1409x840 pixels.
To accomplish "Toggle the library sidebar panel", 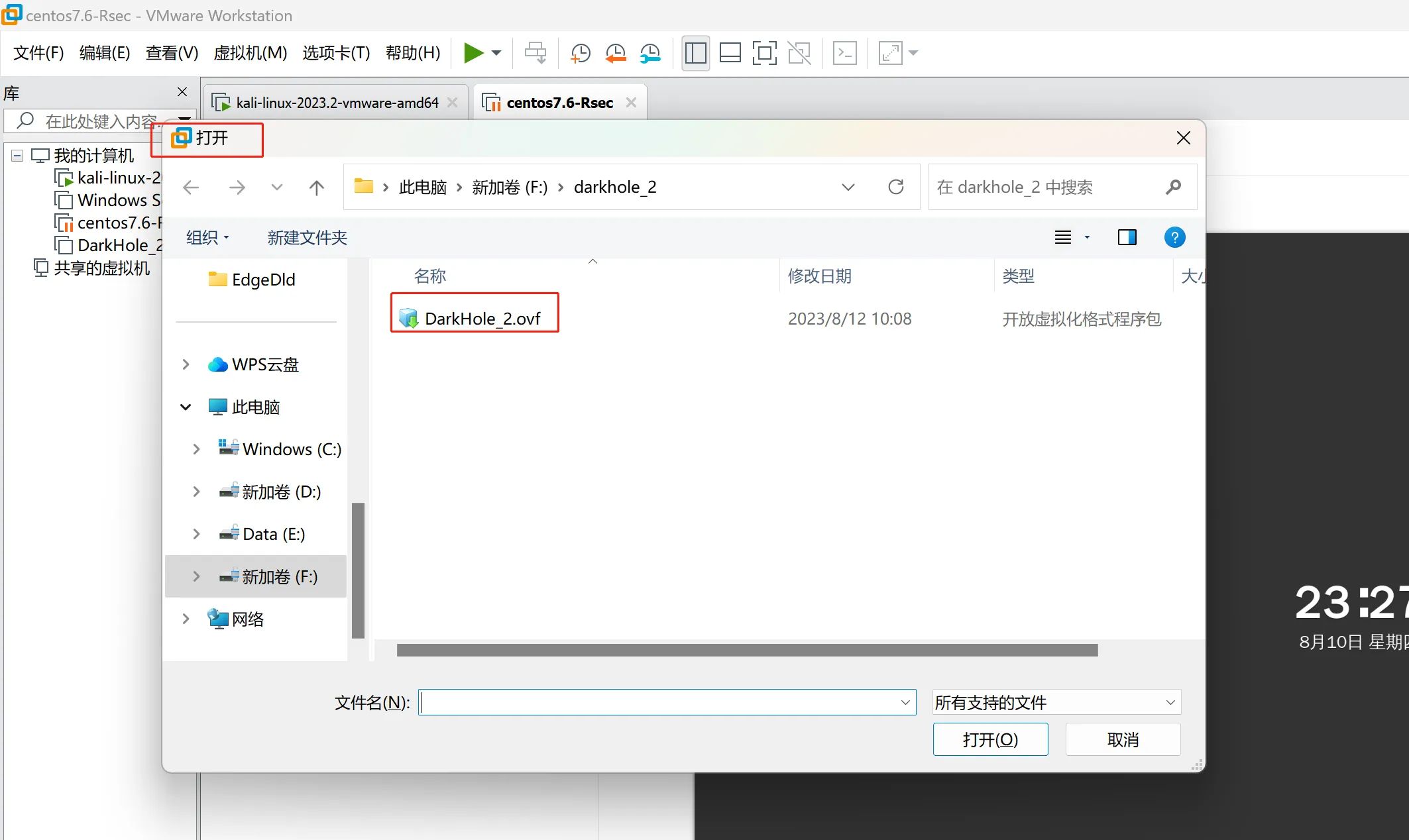I will [695, 53].
